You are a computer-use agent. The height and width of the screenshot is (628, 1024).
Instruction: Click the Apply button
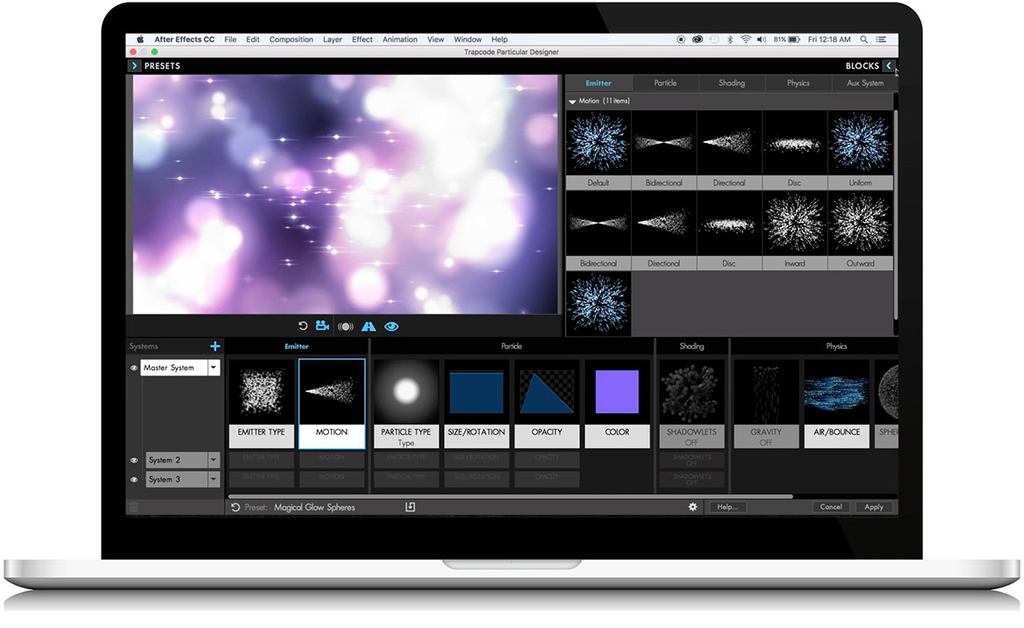tap(874, 507)
